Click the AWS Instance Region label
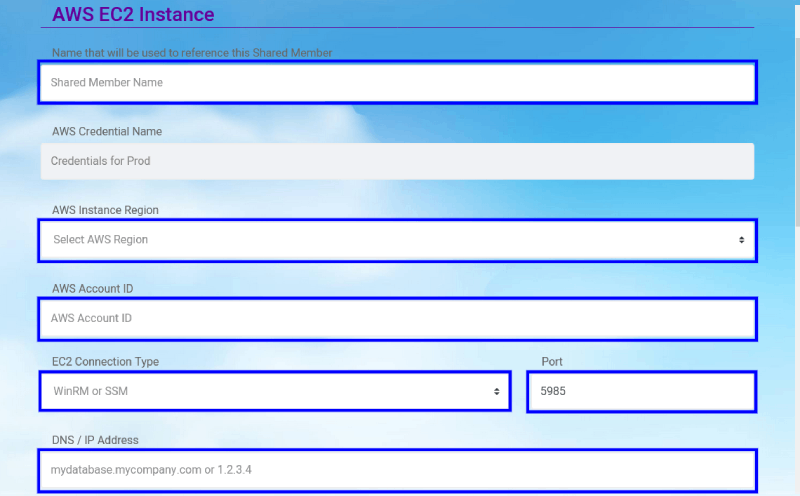This screenshot has height=496, width=800. pyautogui.click(x=105, y=210)
